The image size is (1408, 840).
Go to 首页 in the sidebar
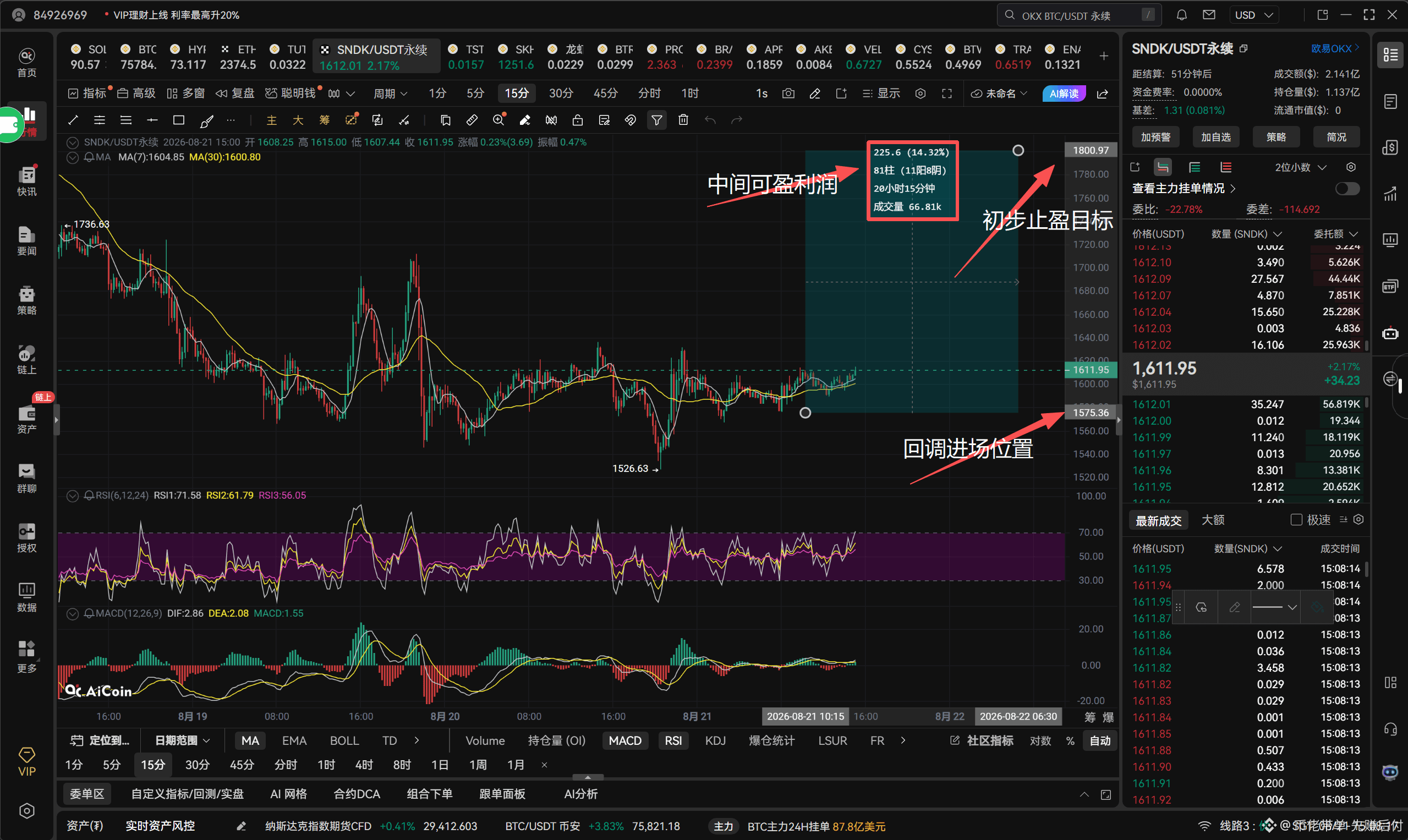(x=26, y=62)
